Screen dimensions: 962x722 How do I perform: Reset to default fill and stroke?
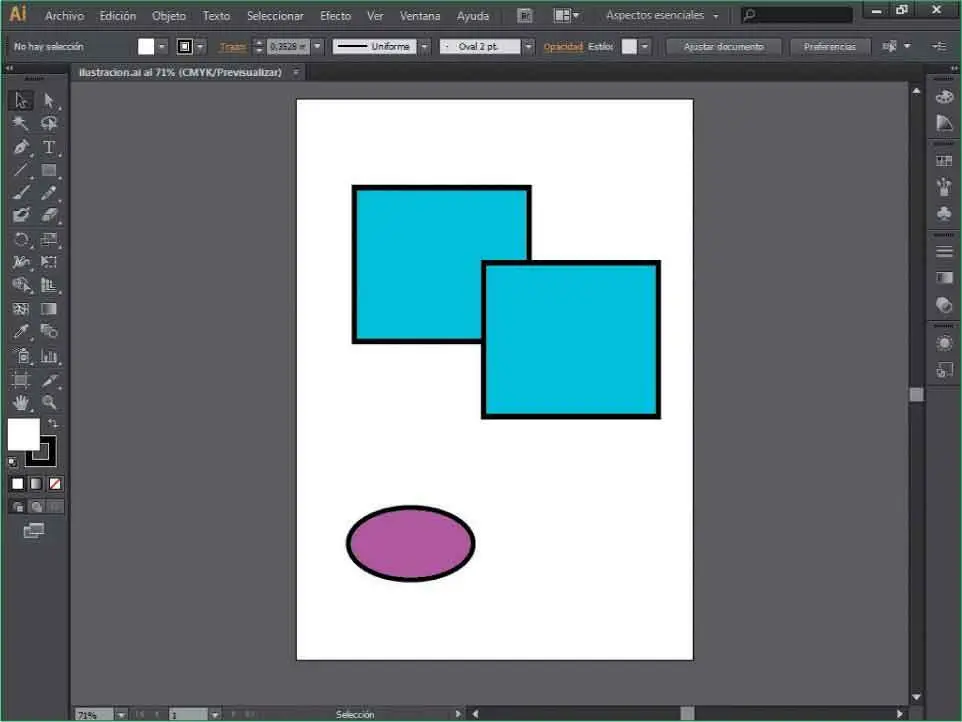[x=13, y=462]
